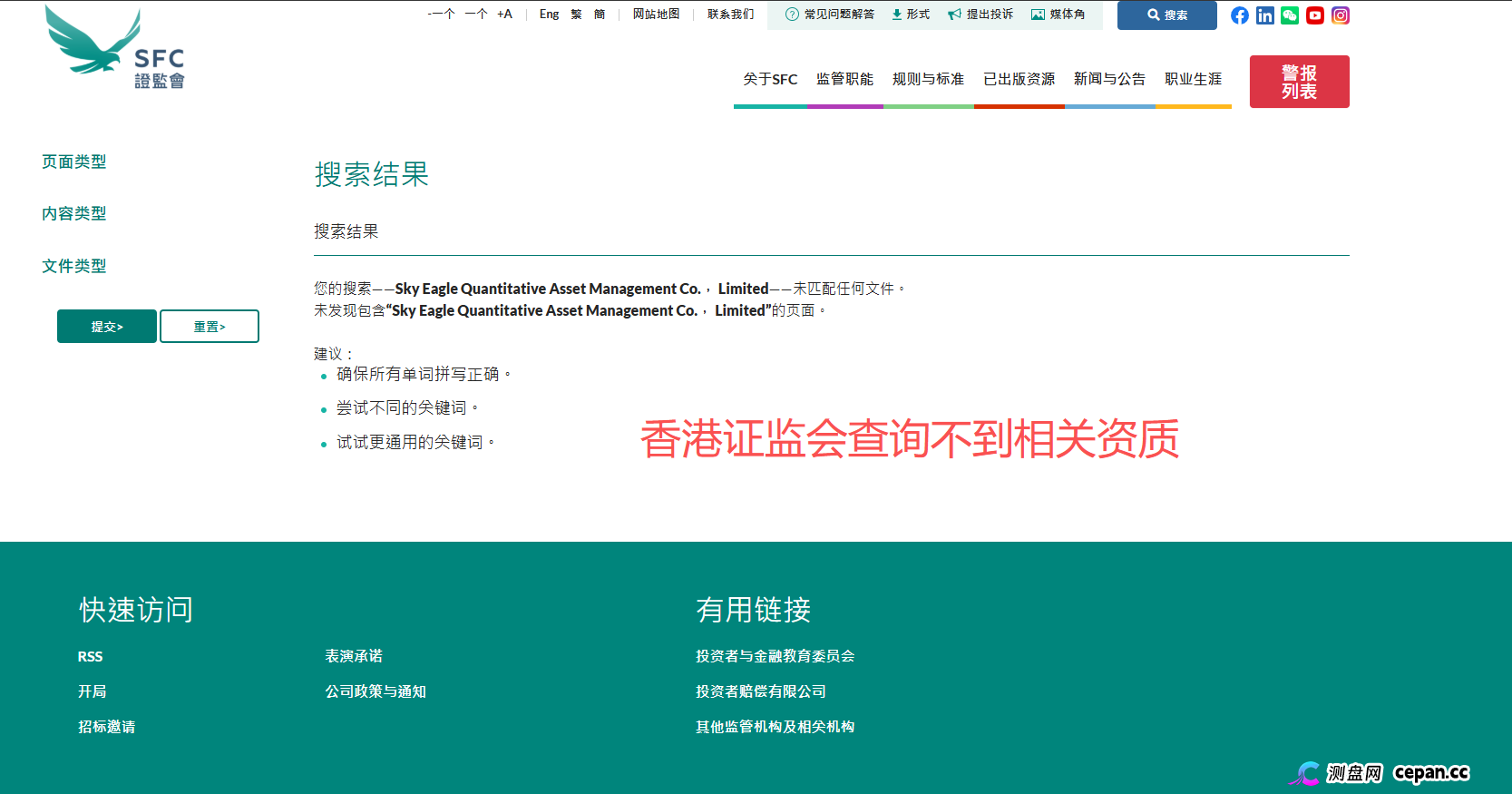Click the 提交> submit button

(x=107, y=327)
